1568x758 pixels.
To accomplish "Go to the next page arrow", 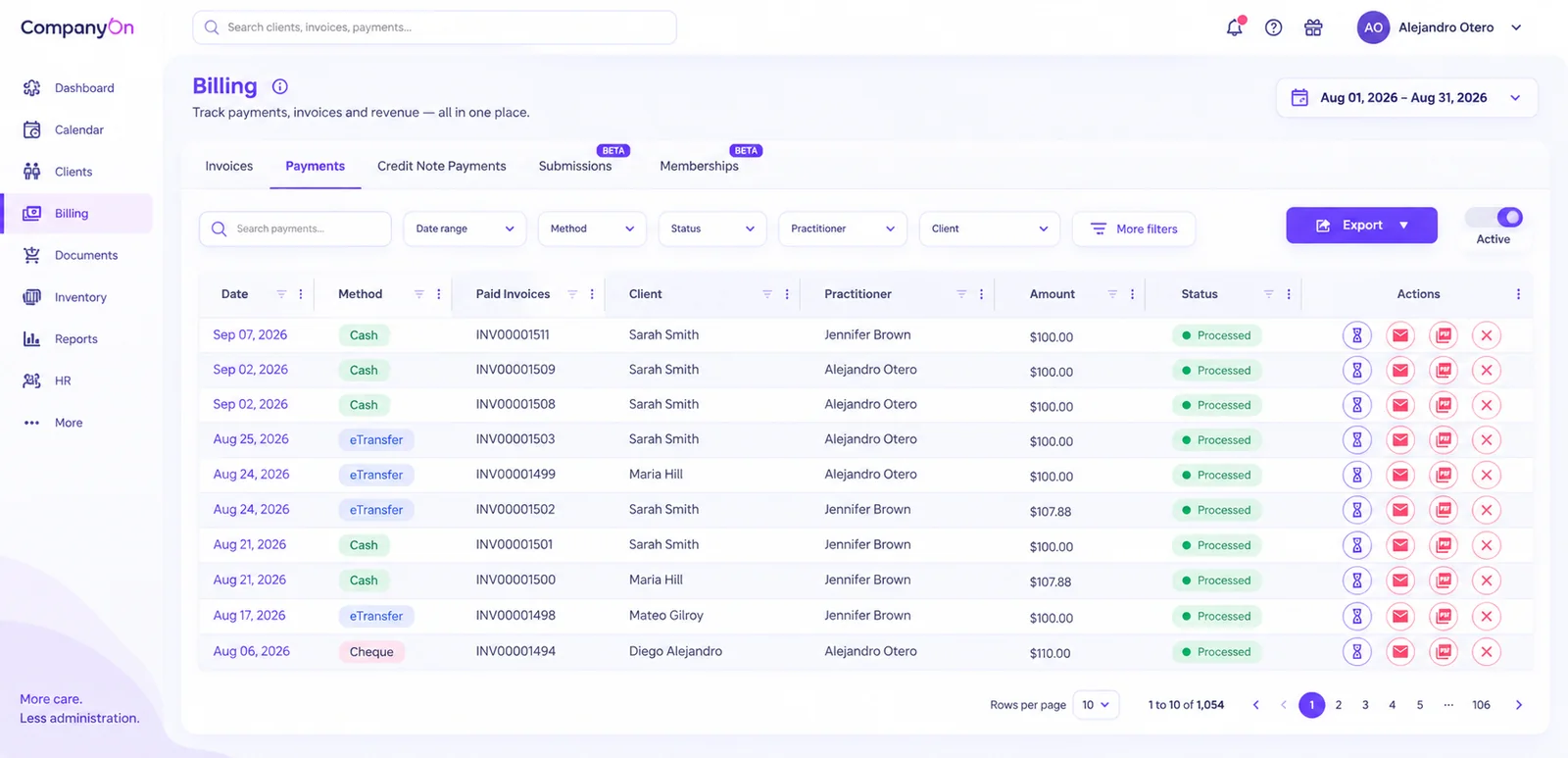I will click(1519, 705).
